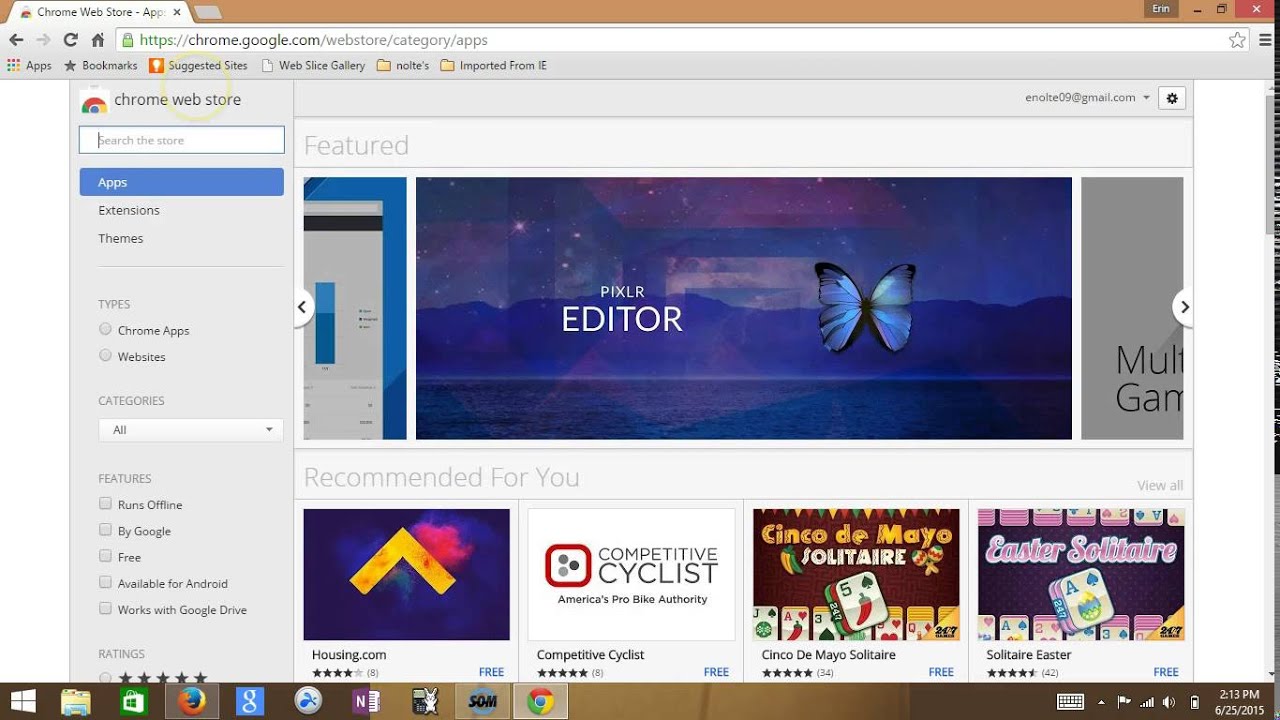Check the By Google filter
1280x720 pixels.
105,530
